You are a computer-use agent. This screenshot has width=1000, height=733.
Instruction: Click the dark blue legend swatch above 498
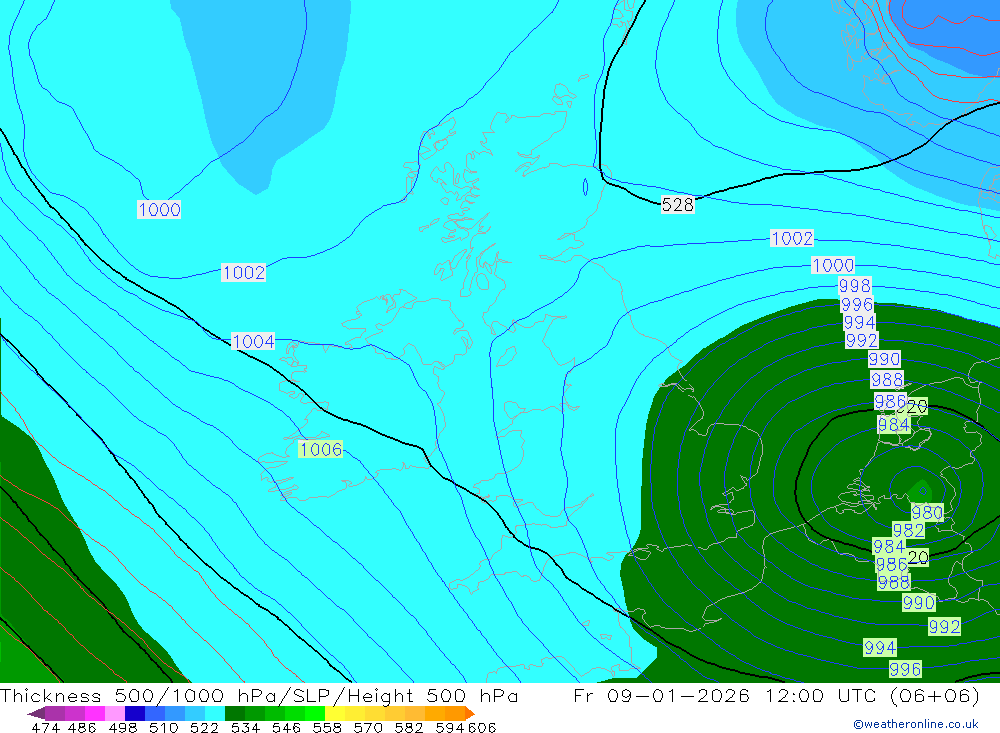135,713
